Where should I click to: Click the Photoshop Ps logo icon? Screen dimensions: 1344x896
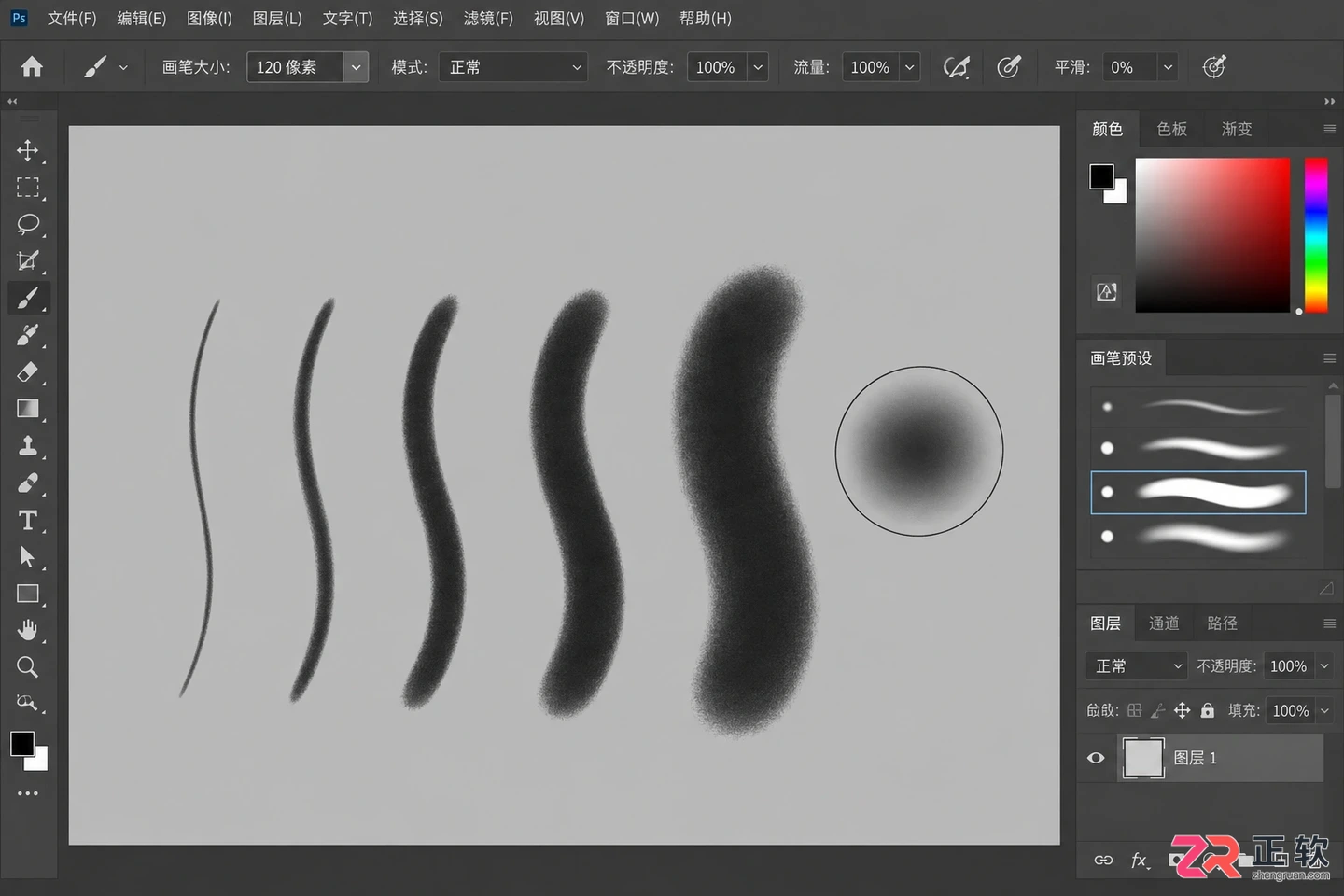(x=19, y=18)
